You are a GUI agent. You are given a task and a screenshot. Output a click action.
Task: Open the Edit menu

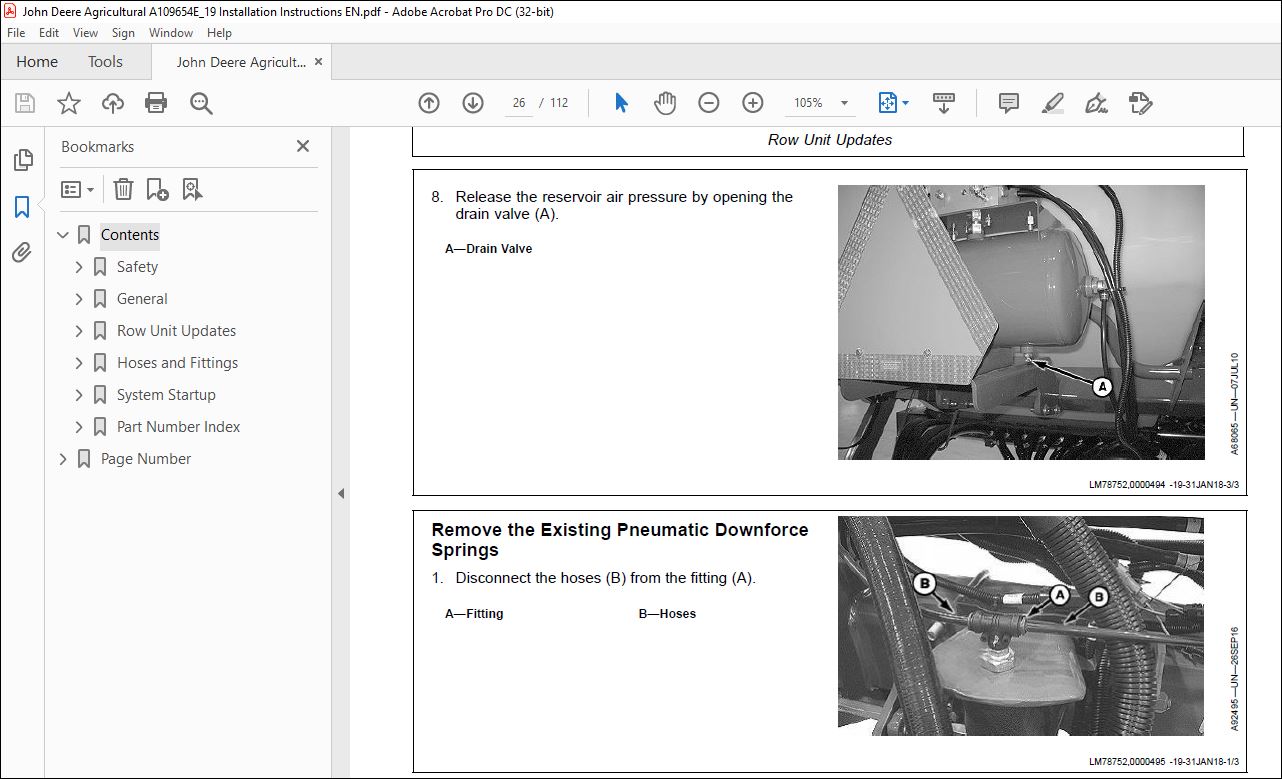tap(49, 33)
